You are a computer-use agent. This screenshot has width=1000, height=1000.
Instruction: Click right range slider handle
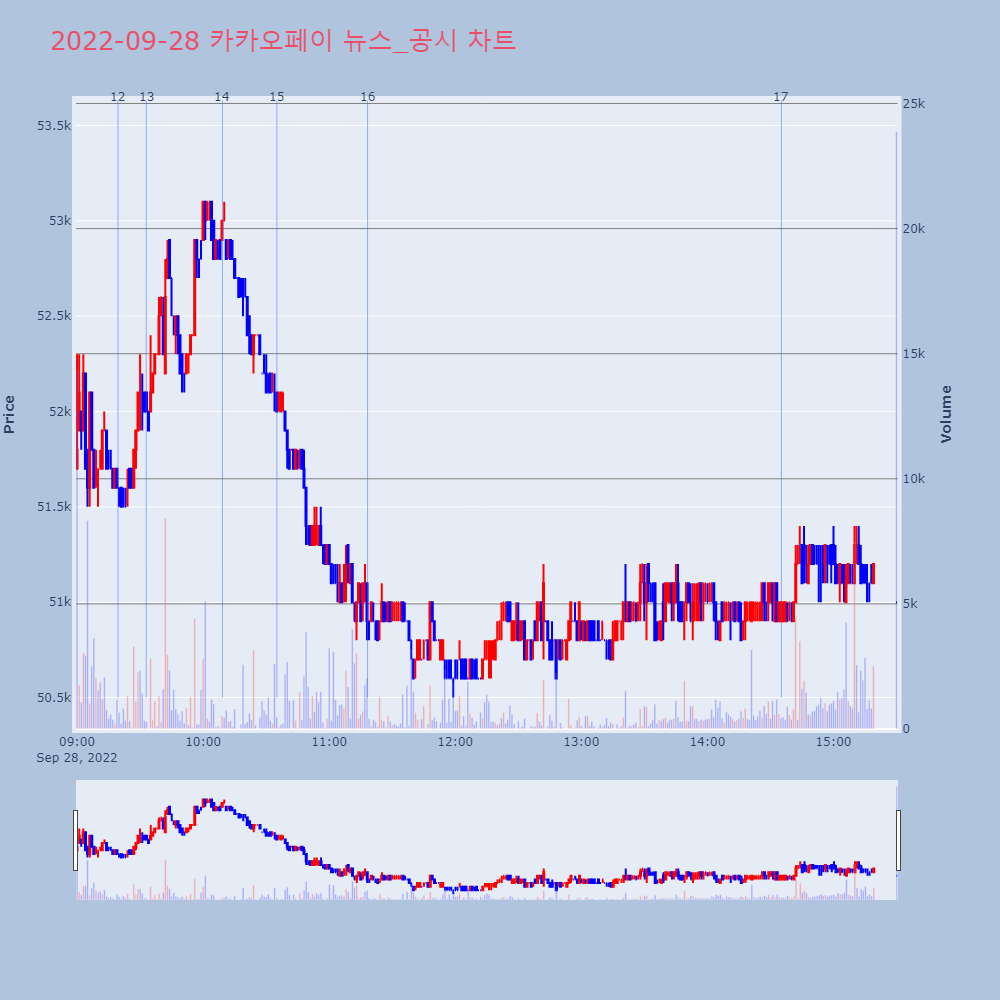(x=899, y=840)
